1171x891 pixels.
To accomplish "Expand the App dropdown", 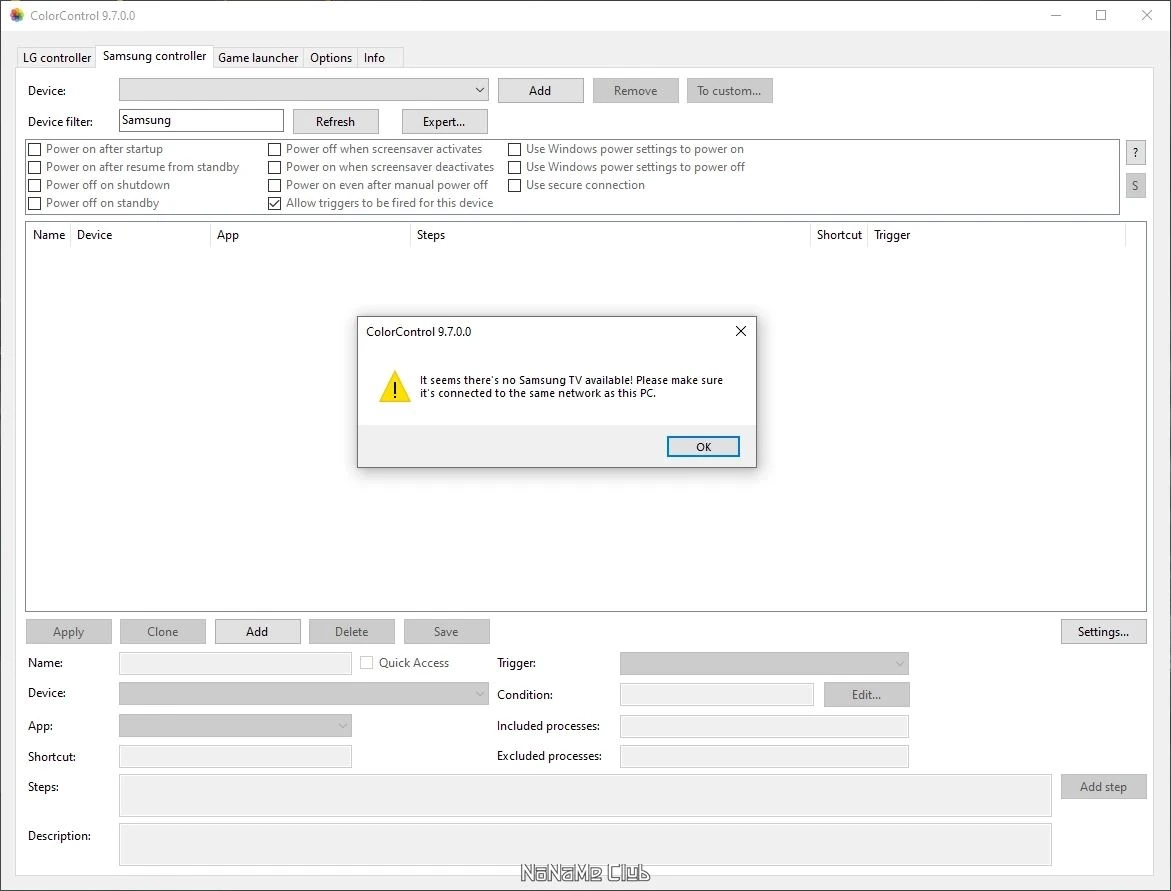I will [235, 725].
